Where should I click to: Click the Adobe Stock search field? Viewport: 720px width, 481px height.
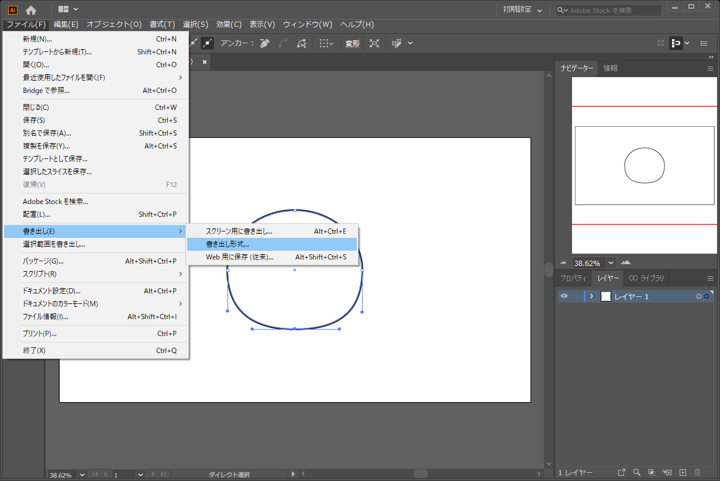608,10
